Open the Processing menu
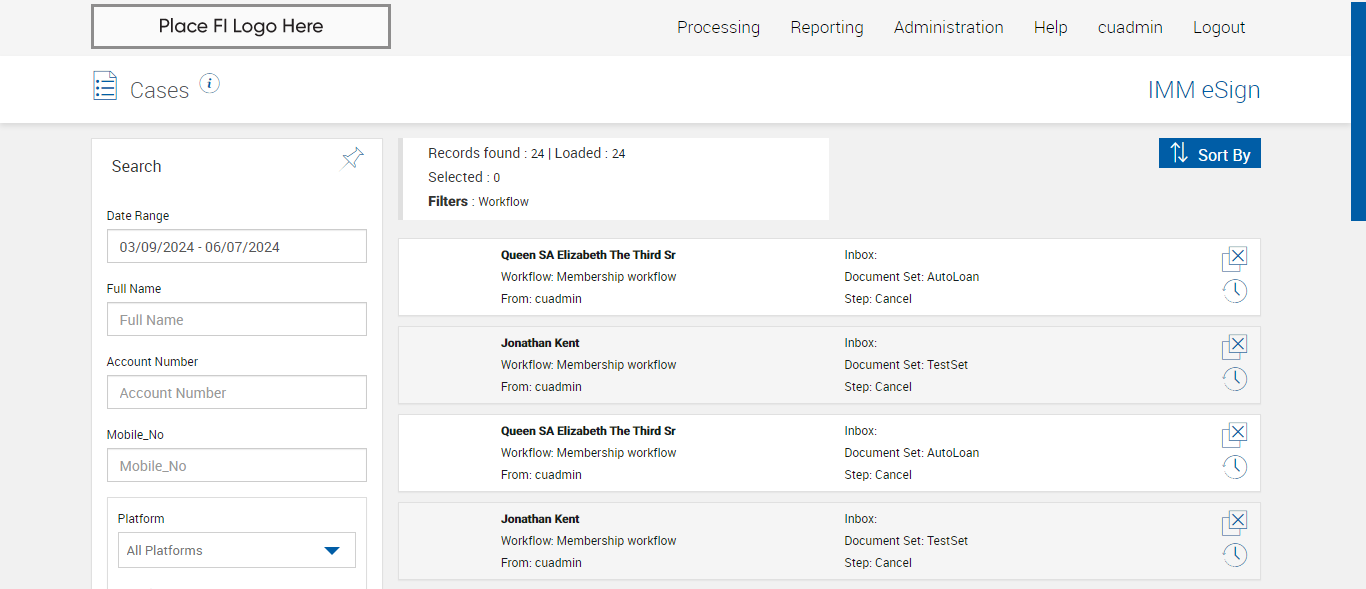Screen dimensions: 1366x589 pos(718,27)
